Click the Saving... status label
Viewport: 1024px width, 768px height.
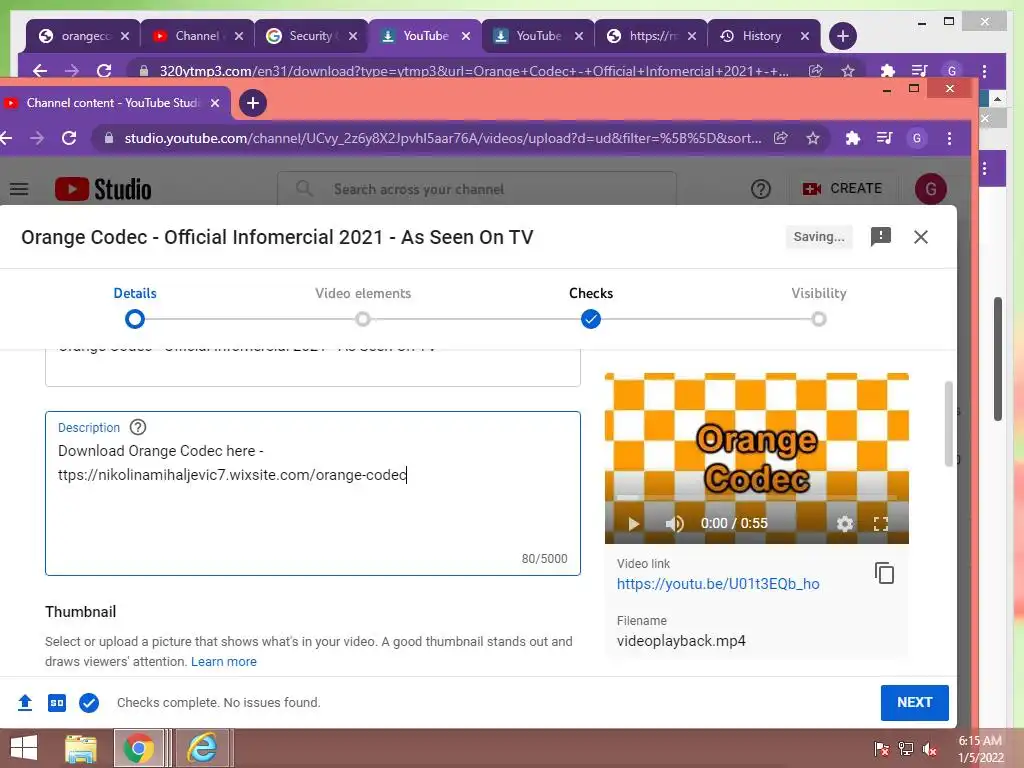tap(819, 236)
